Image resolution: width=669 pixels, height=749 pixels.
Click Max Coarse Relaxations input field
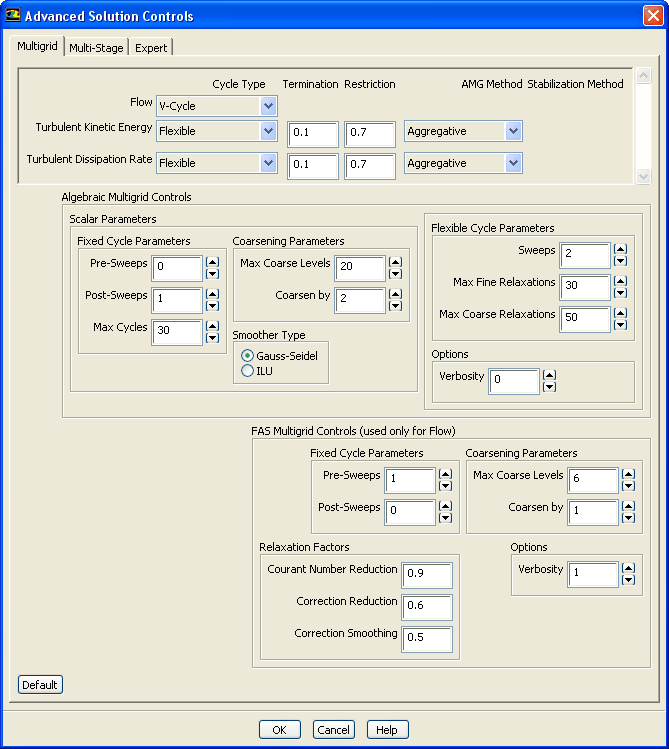(585, 319)
